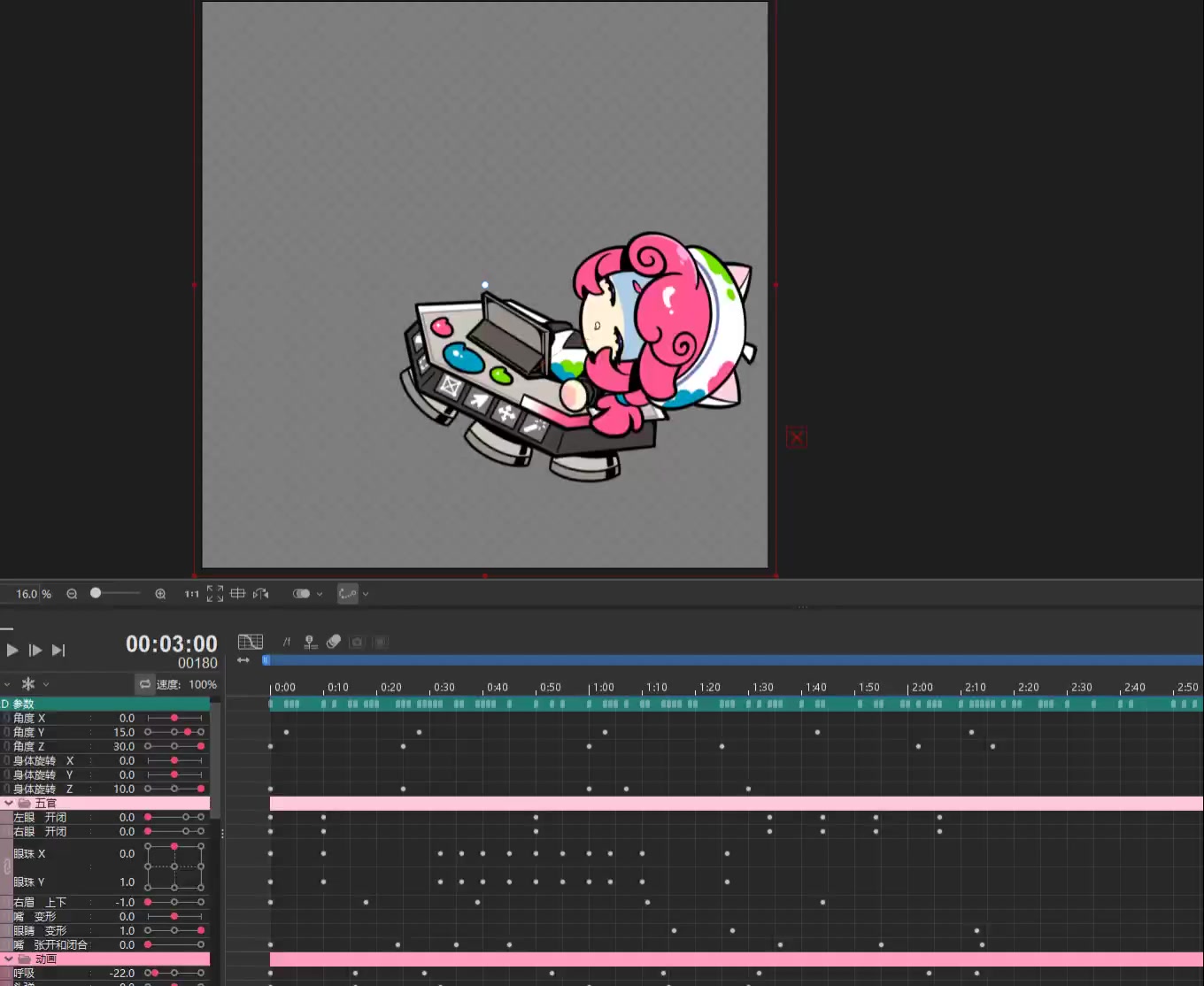Collapse the 五官 parameter group
This screenshot has width=1204, height=986.
point(9,803)
